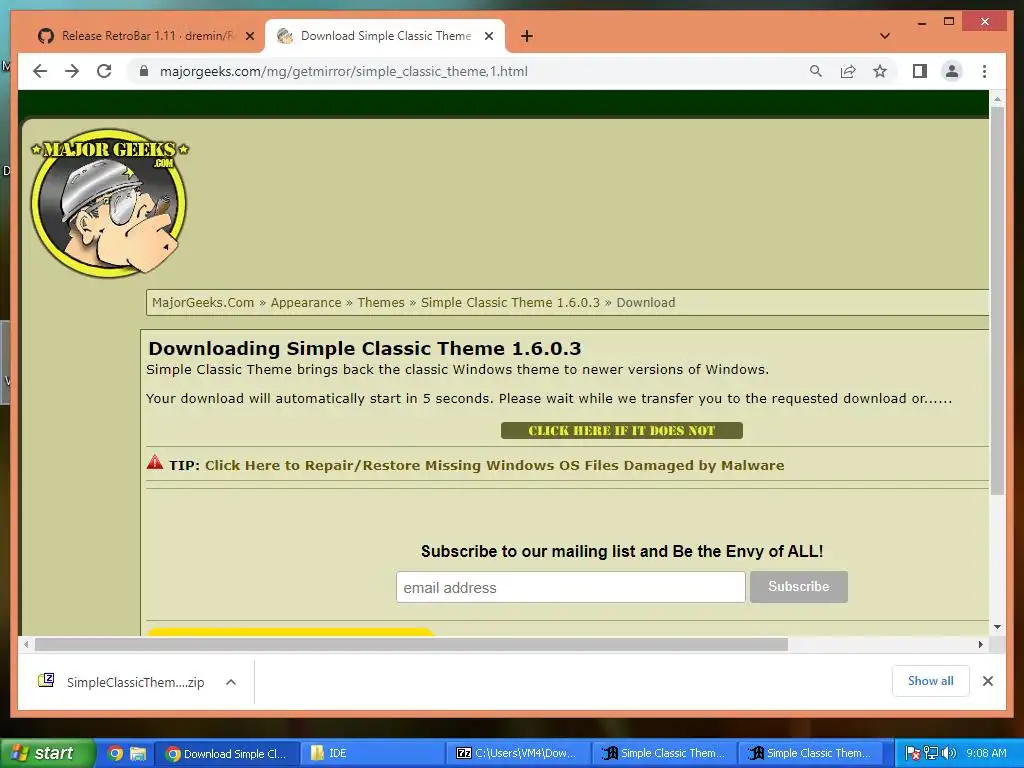Switch to second Simple Classic Them... taskbar window

tap(810, 753)
